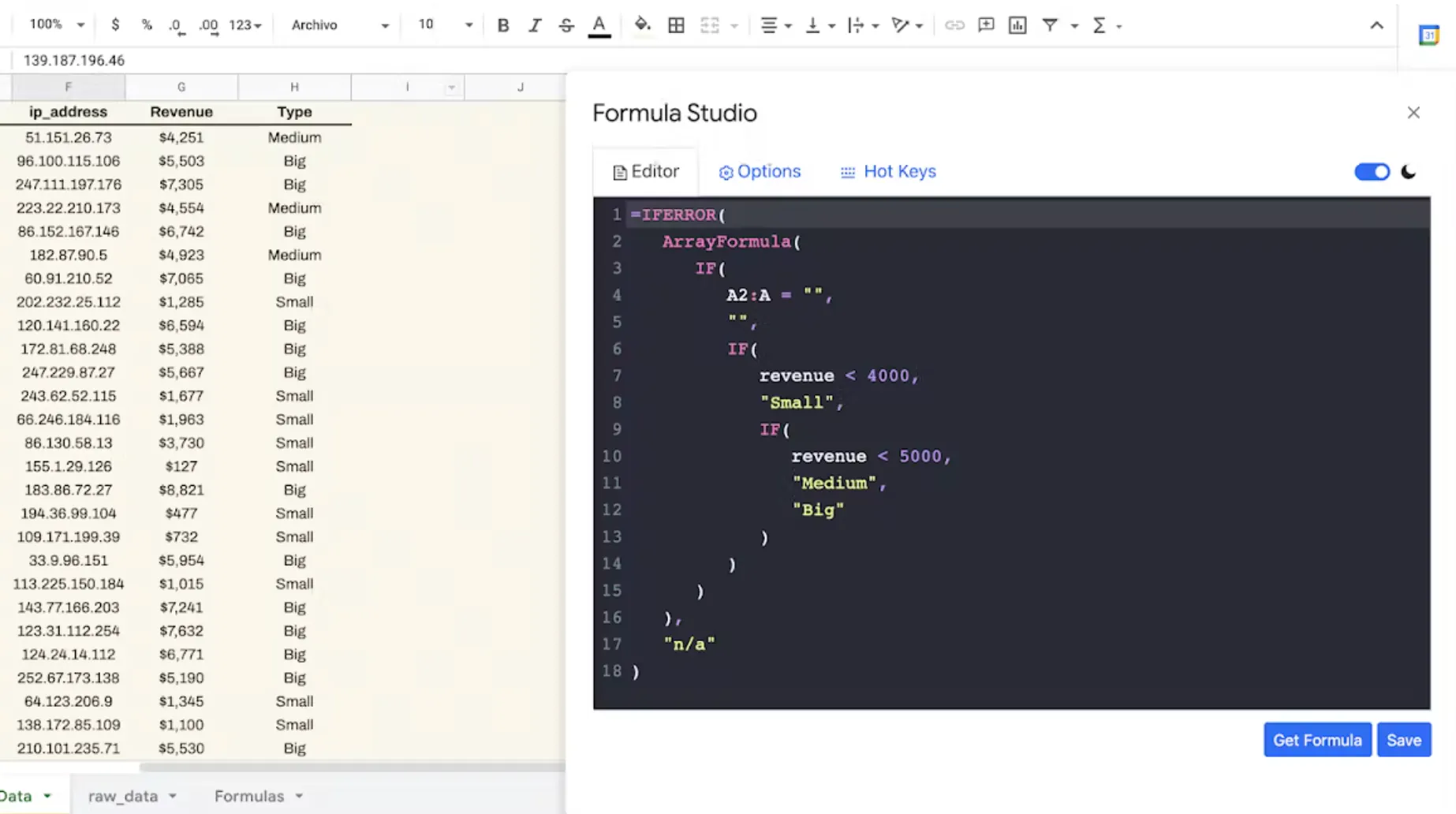Open the font size dropdown

point(445,25)
